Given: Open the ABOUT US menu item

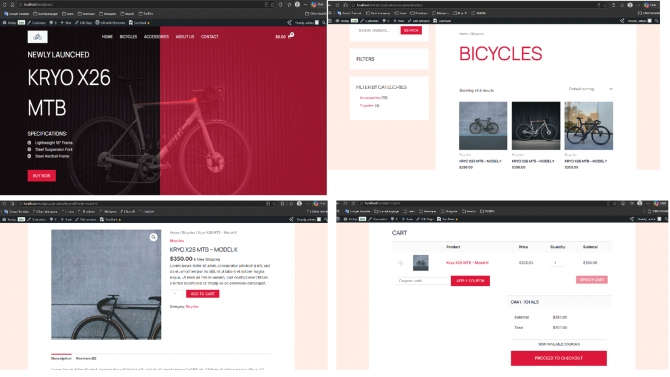Looking at the screenshot, I should pyautogui.click(x=185, y=37).
